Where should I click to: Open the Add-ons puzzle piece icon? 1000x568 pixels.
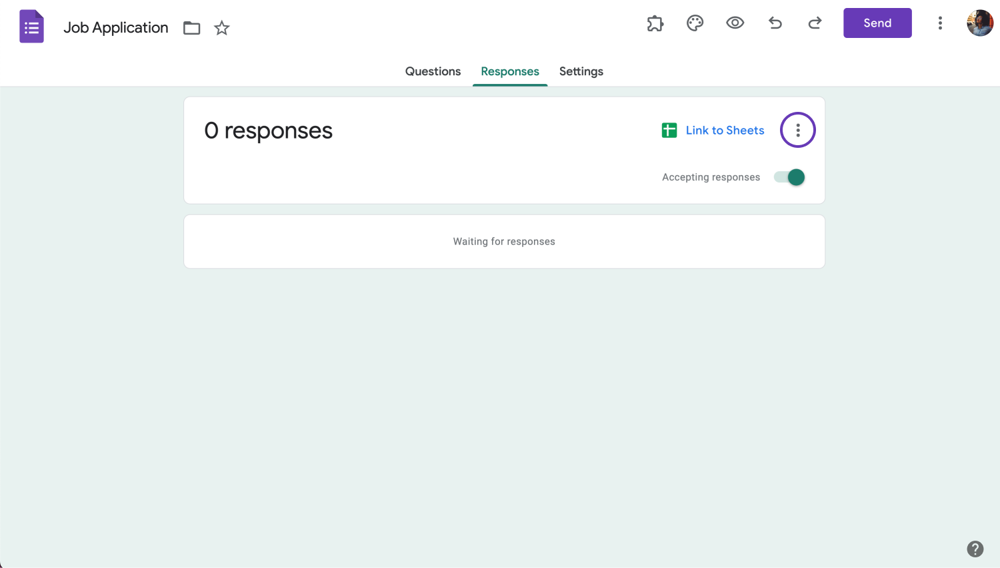pos(655,23)
